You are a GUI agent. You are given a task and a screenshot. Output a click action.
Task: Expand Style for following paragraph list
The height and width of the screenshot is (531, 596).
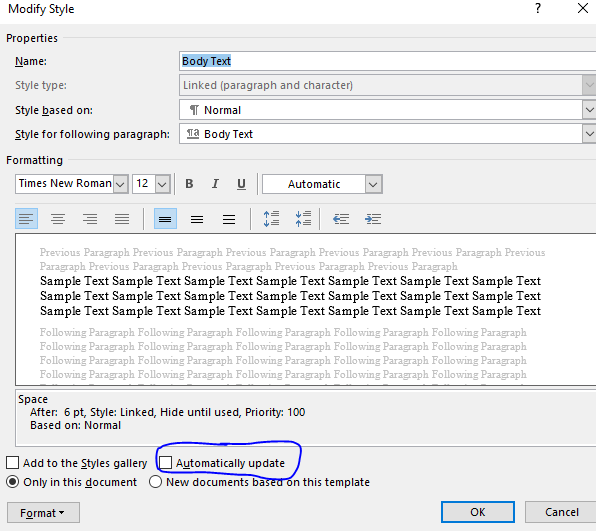click(589, 134)
